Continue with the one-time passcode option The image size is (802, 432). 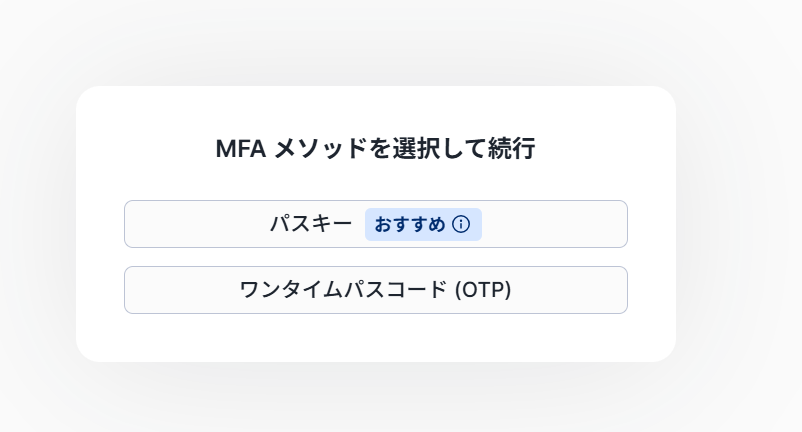(x=375, y=290)
